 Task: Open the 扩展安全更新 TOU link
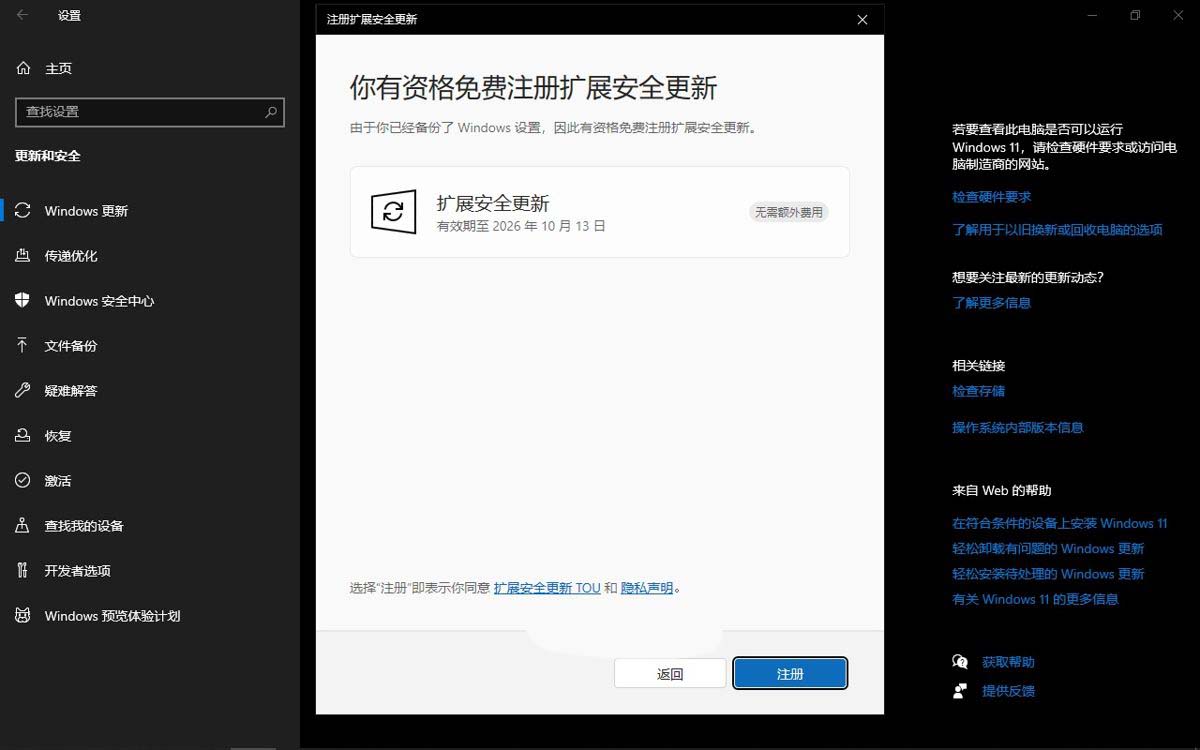click(x=547, y=588)
